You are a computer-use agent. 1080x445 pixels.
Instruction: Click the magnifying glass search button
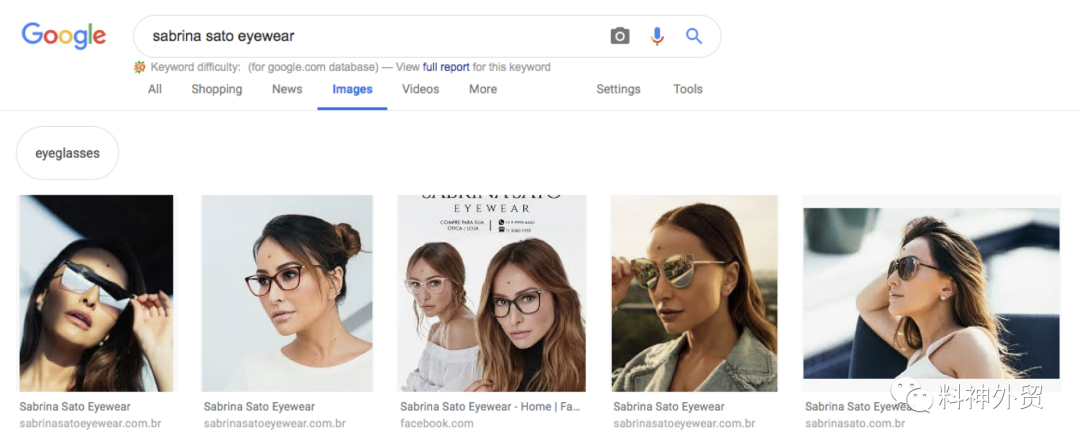(694, 36)
